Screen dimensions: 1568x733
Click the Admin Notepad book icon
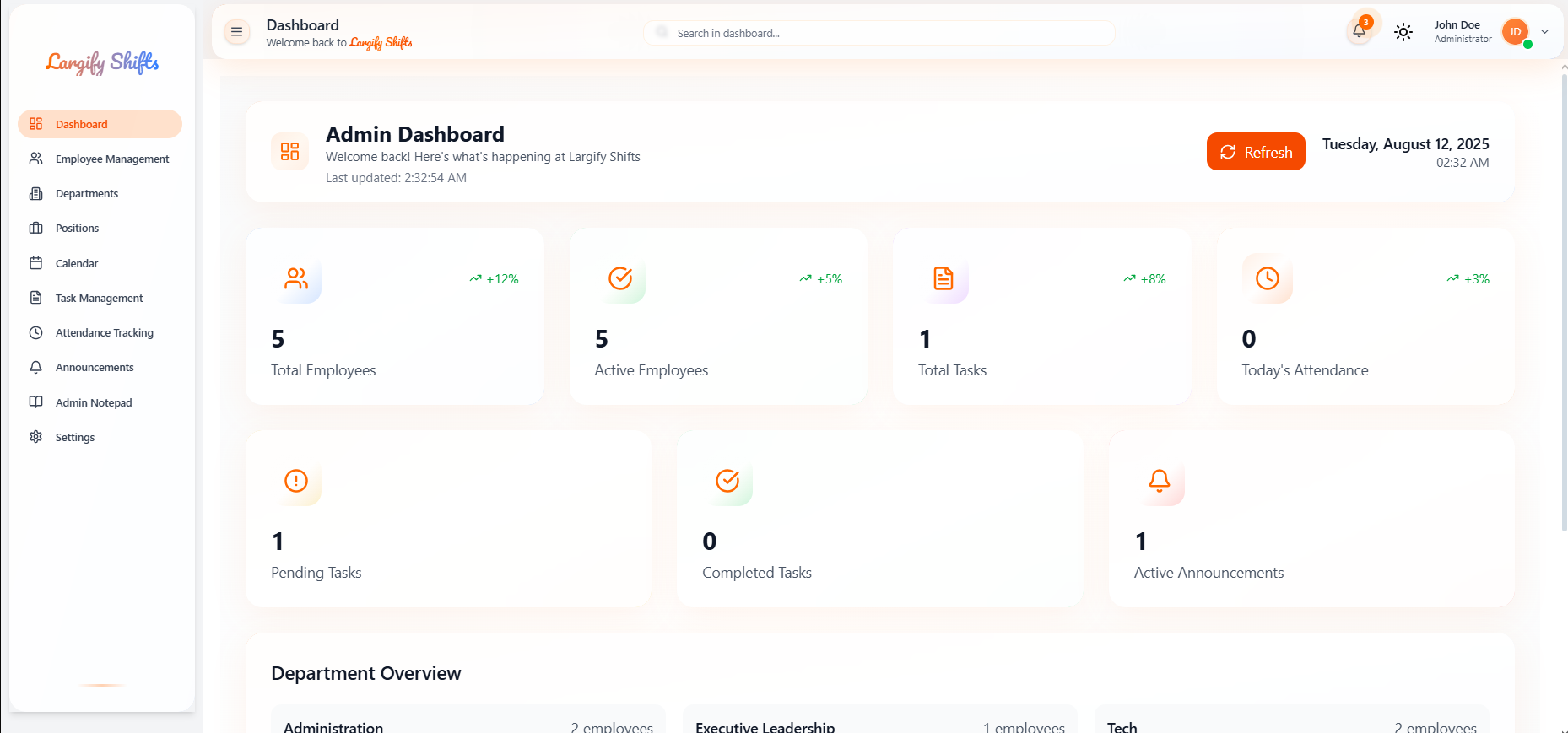pos(36,402)
